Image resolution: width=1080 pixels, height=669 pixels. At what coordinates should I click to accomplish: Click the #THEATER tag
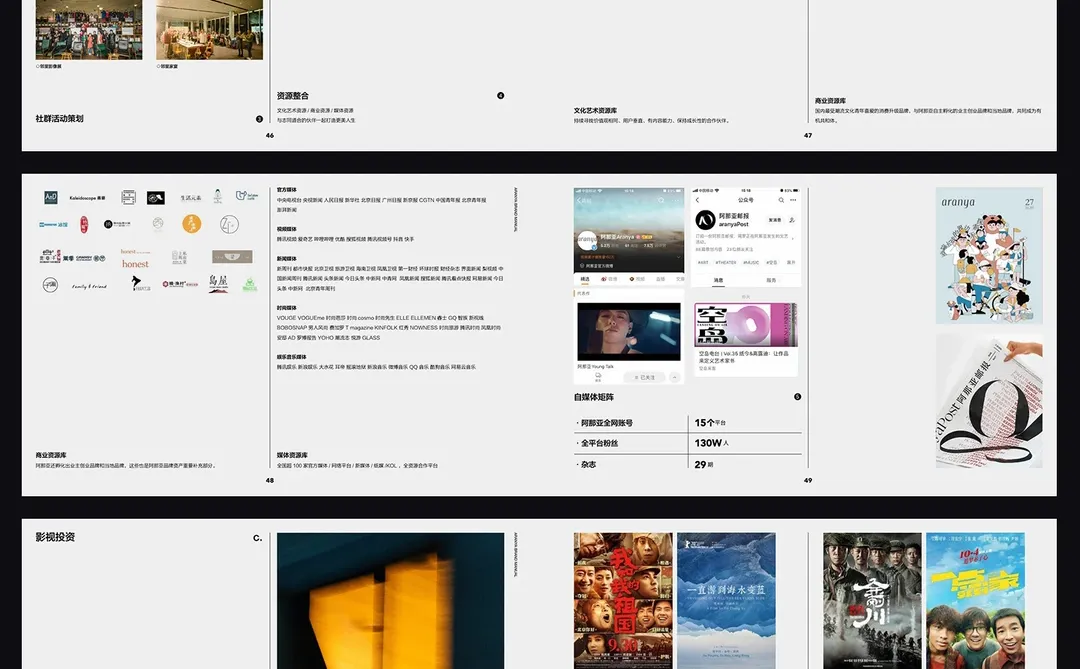point(726,263)
